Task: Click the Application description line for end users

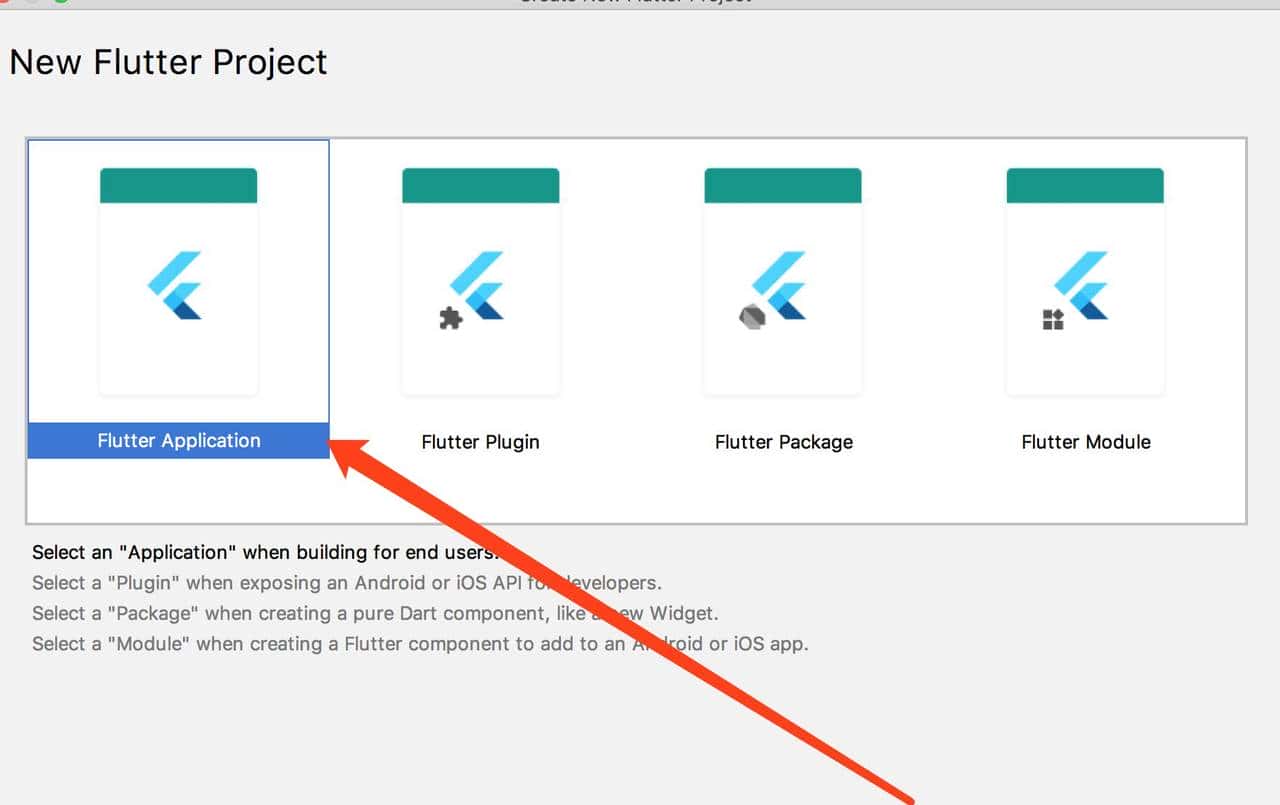Action: 263,552
